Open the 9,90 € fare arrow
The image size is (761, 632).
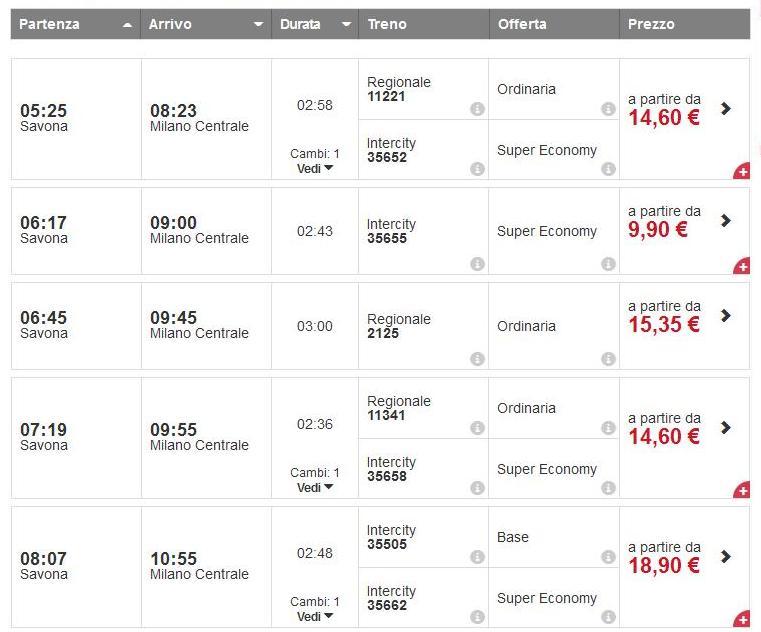pos(726,220)
